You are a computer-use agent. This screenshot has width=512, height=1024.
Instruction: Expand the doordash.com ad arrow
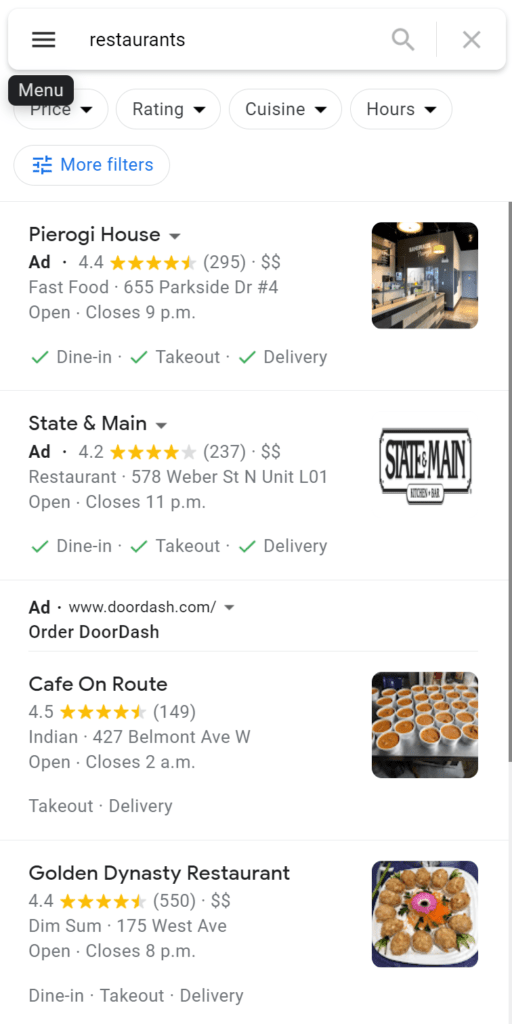click(229, 607)
